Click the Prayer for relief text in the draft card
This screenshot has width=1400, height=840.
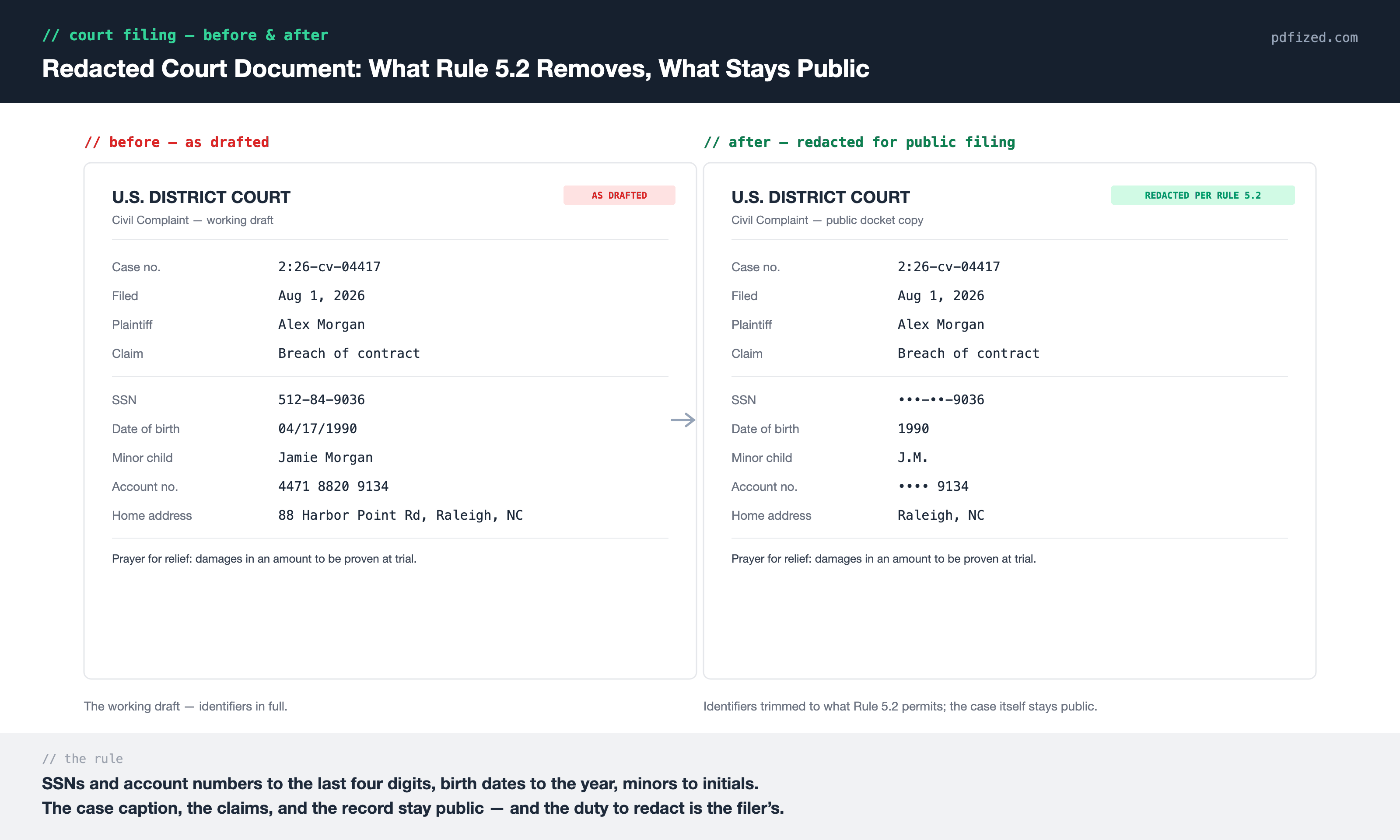(x=264, y=559)
